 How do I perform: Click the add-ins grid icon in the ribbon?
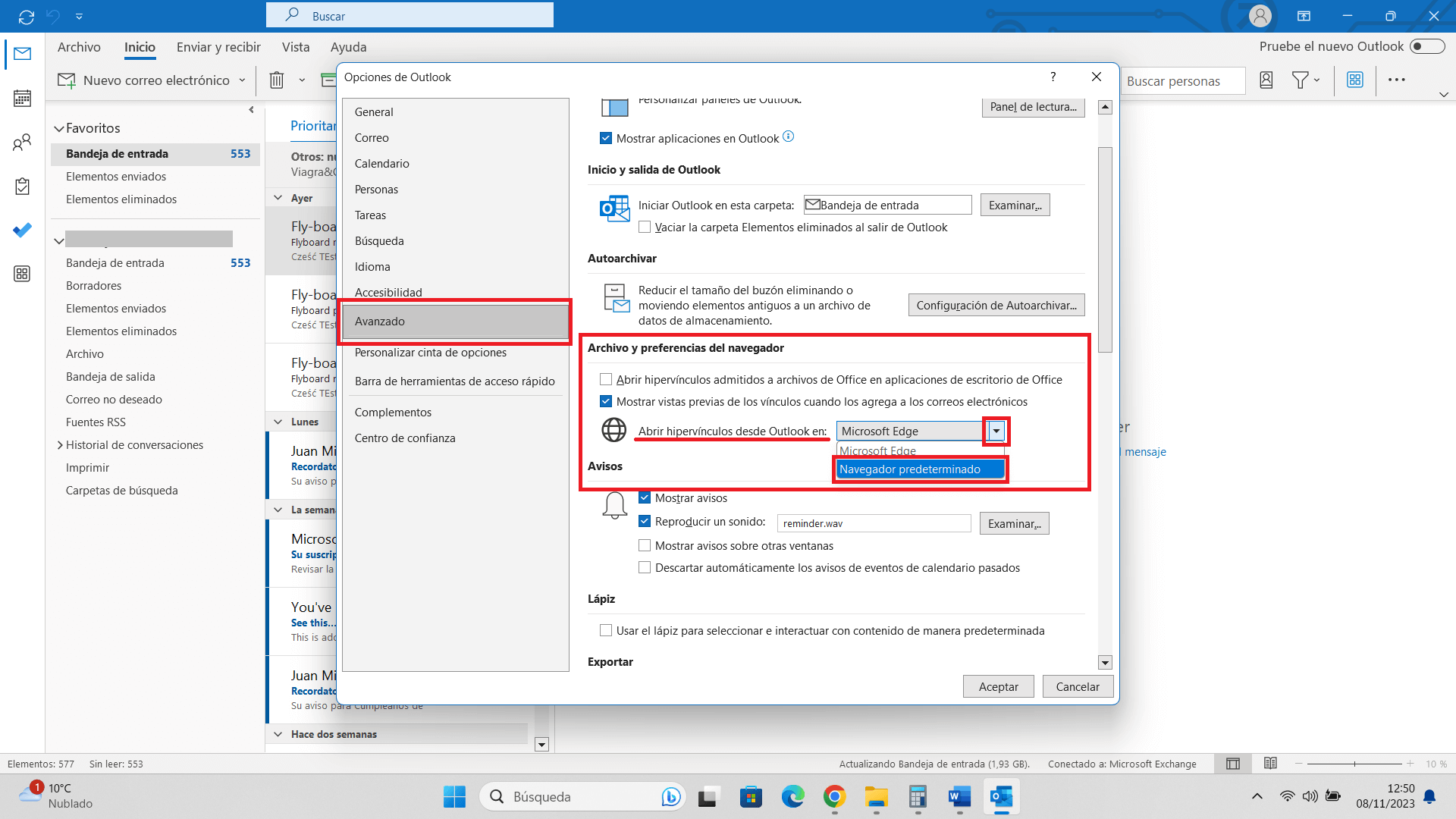click(x=1355, y=80)
